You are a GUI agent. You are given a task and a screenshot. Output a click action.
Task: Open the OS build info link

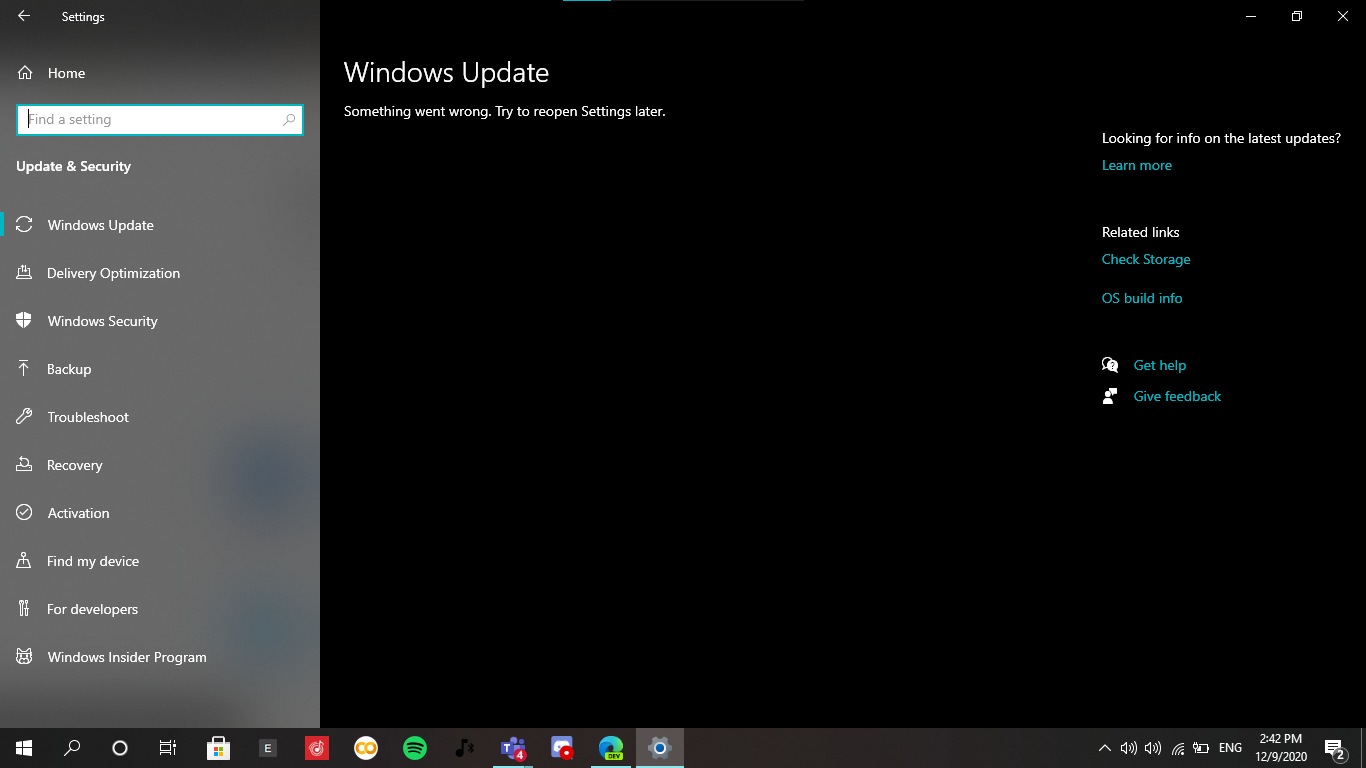[x=1142, y=298]
